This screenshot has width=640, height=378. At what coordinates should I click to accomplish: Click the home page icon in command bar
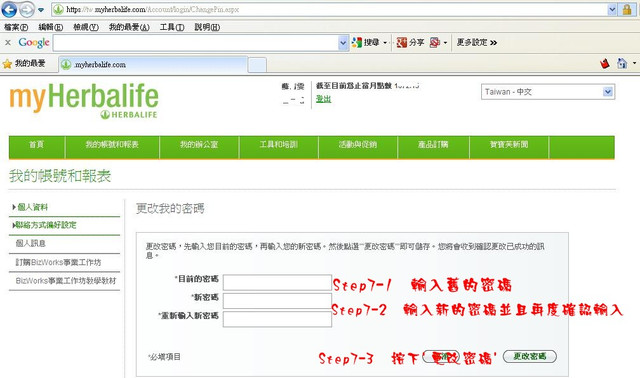coord(622,64)
